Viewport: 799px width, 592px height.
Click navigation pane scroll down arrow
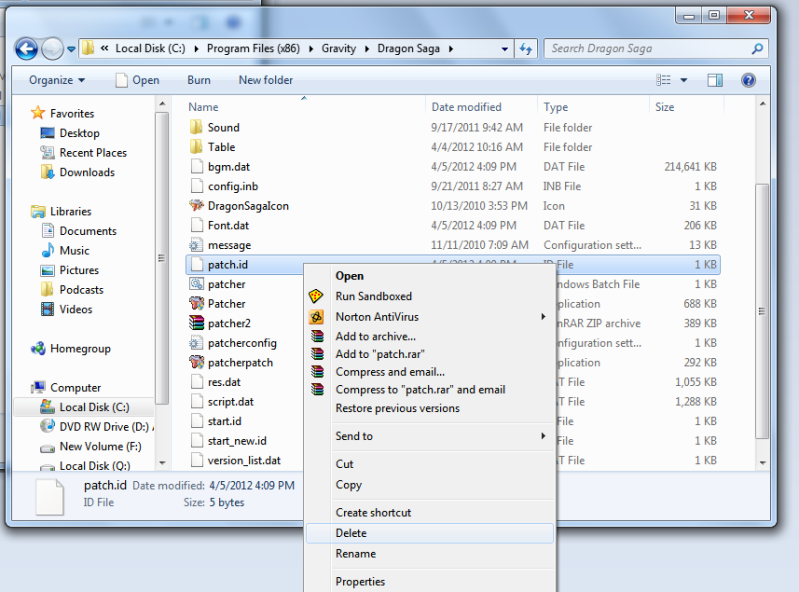coord(162,463)
